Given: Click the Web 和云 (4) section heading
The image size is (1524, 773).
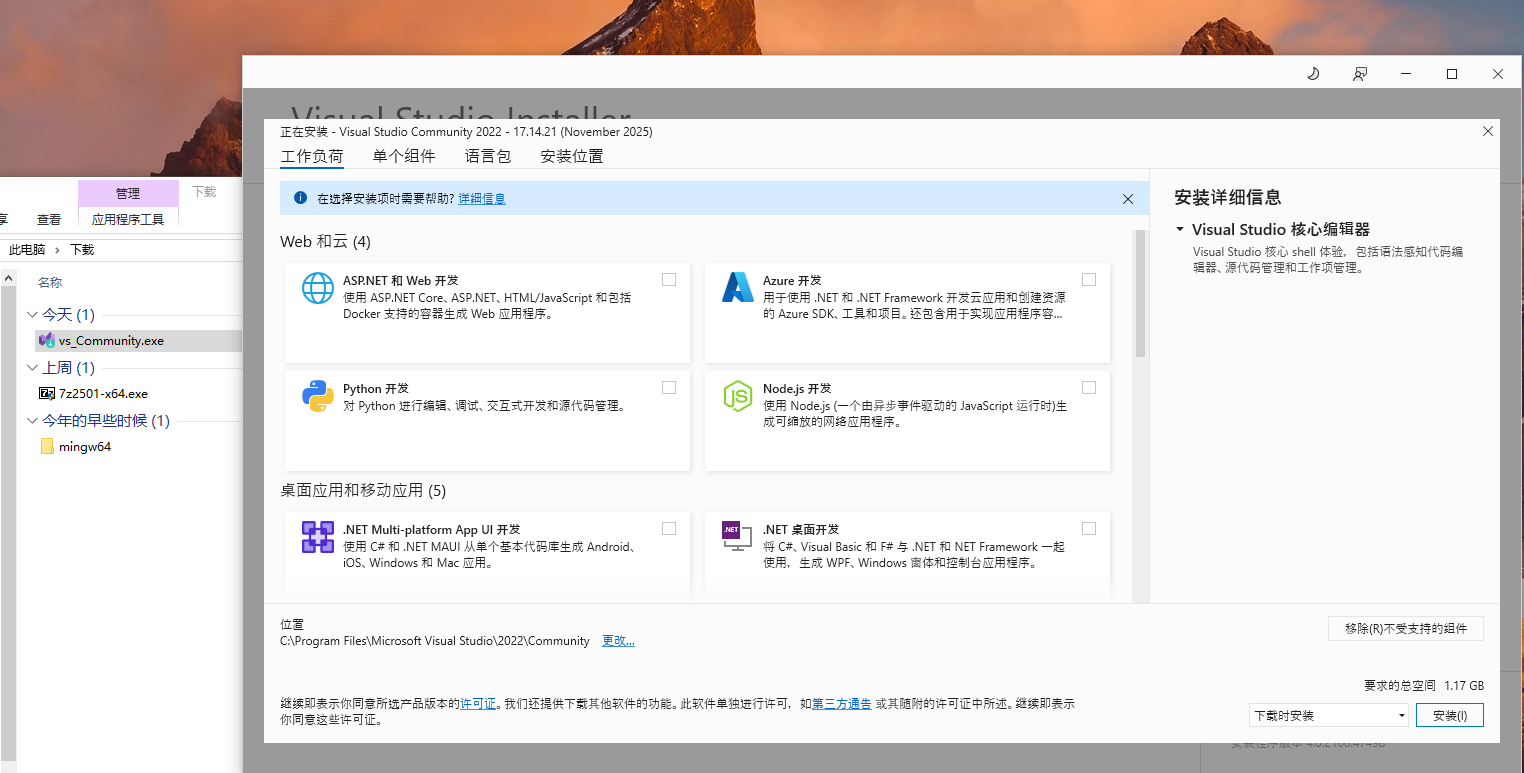Looking at the screenshot, I should (x=326, y=242).
